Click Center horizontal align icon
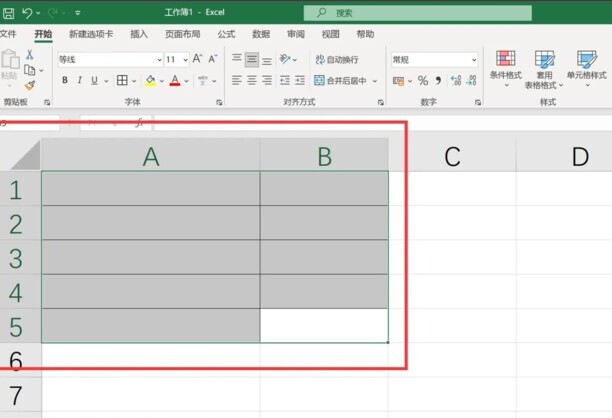This screenshot has width=612, height=418. click(252, 80)
